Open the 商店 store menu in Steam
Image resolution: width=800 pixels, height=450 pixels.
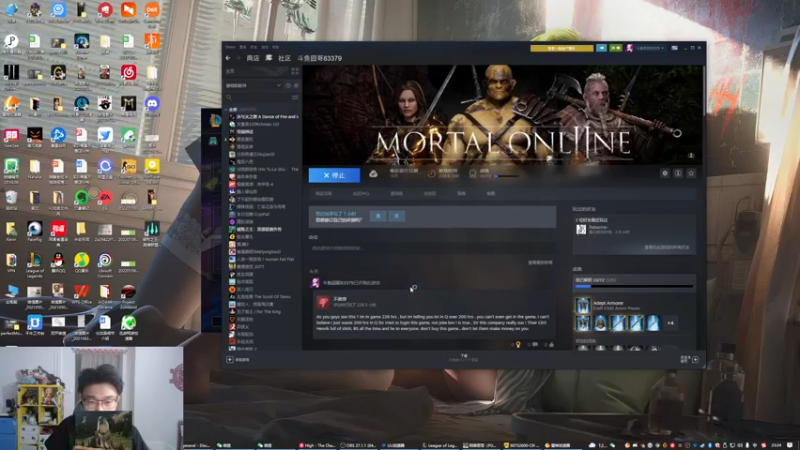point(253,58)
